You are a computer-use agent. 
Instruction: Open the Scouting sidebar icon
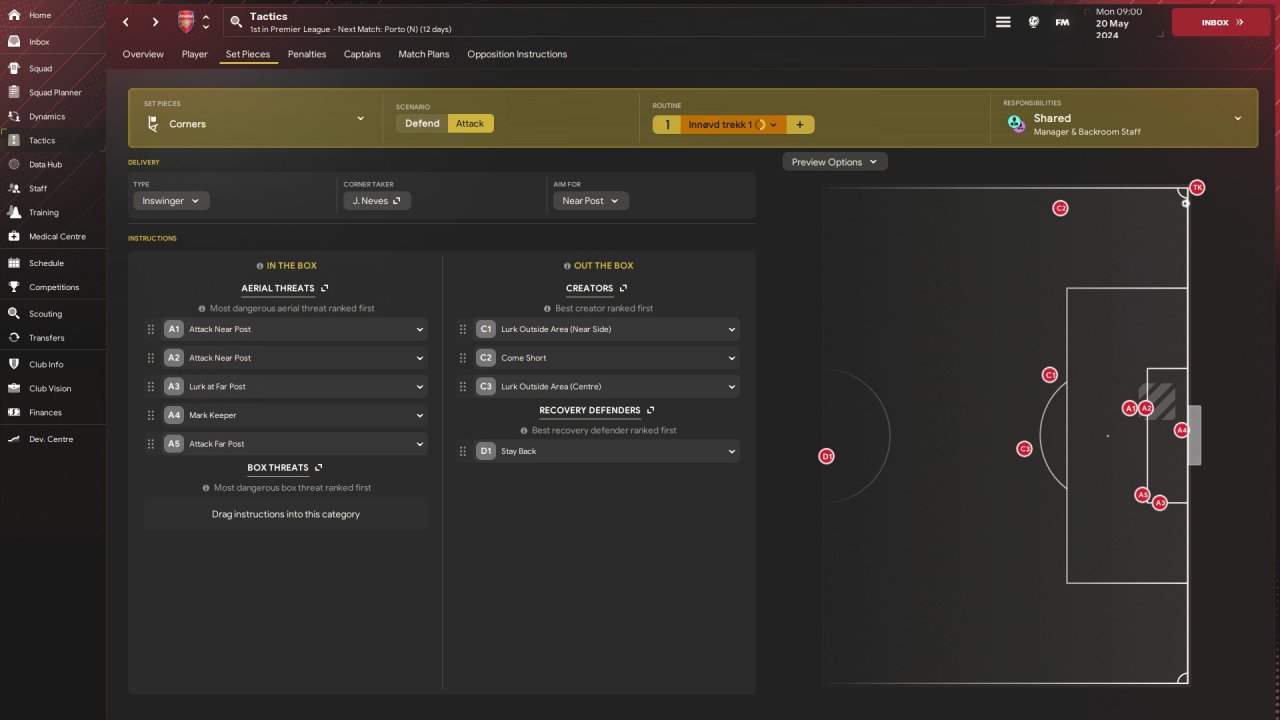tap(14, 313)
